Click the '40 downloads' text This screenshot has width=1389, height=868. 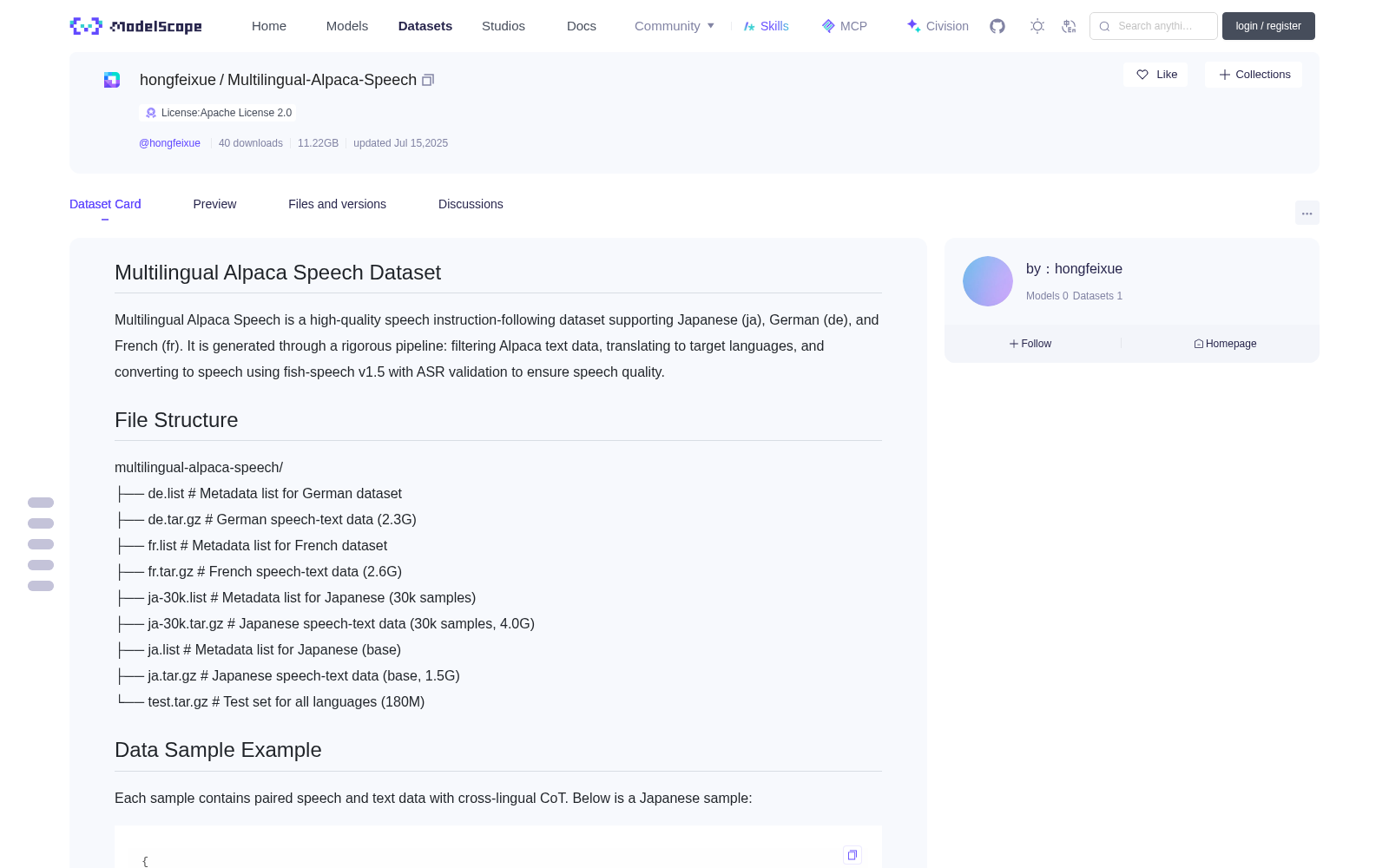251,143
